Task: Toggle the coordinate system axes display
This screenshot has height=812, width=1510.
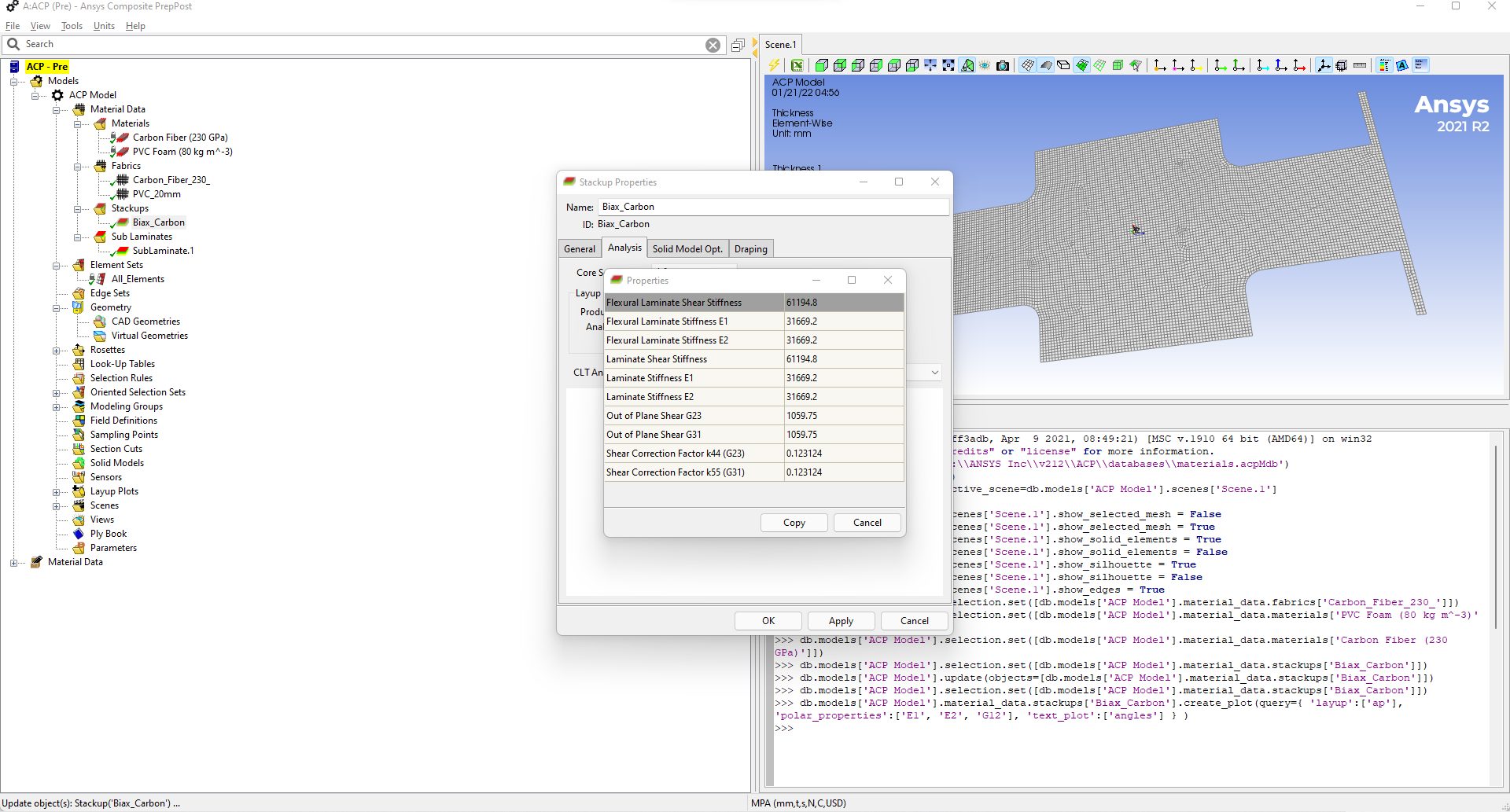Action: click(1324, 65)
